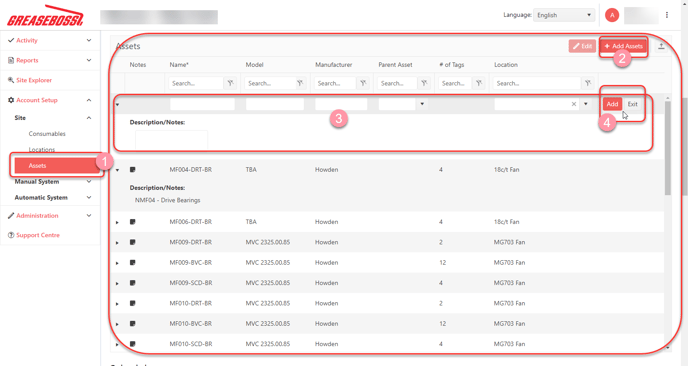
Task: Open the Parent Asset dropdown in new row
Action: tap(422, 104)
